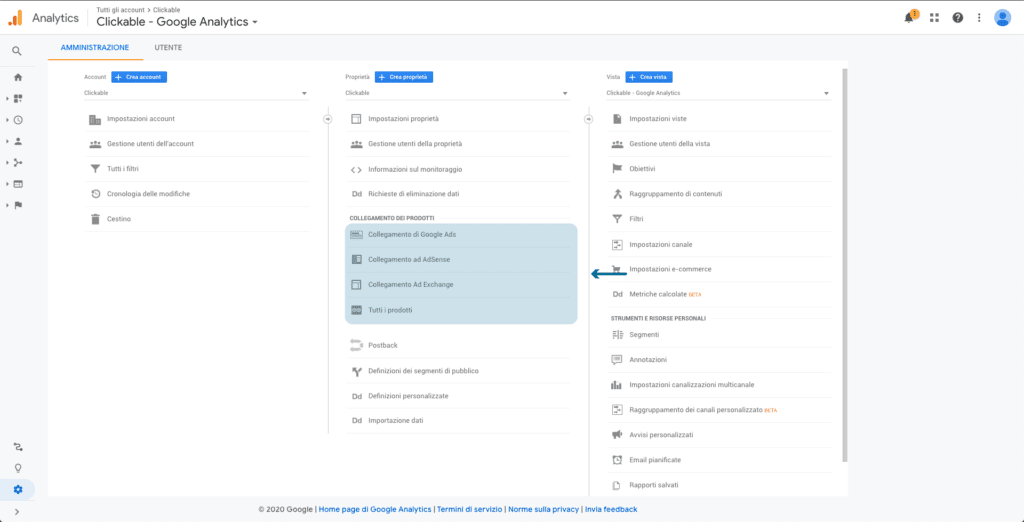Screen dimensions: 1024x522
Task: Click the user profile avatar
Action: coord(1002,17)
